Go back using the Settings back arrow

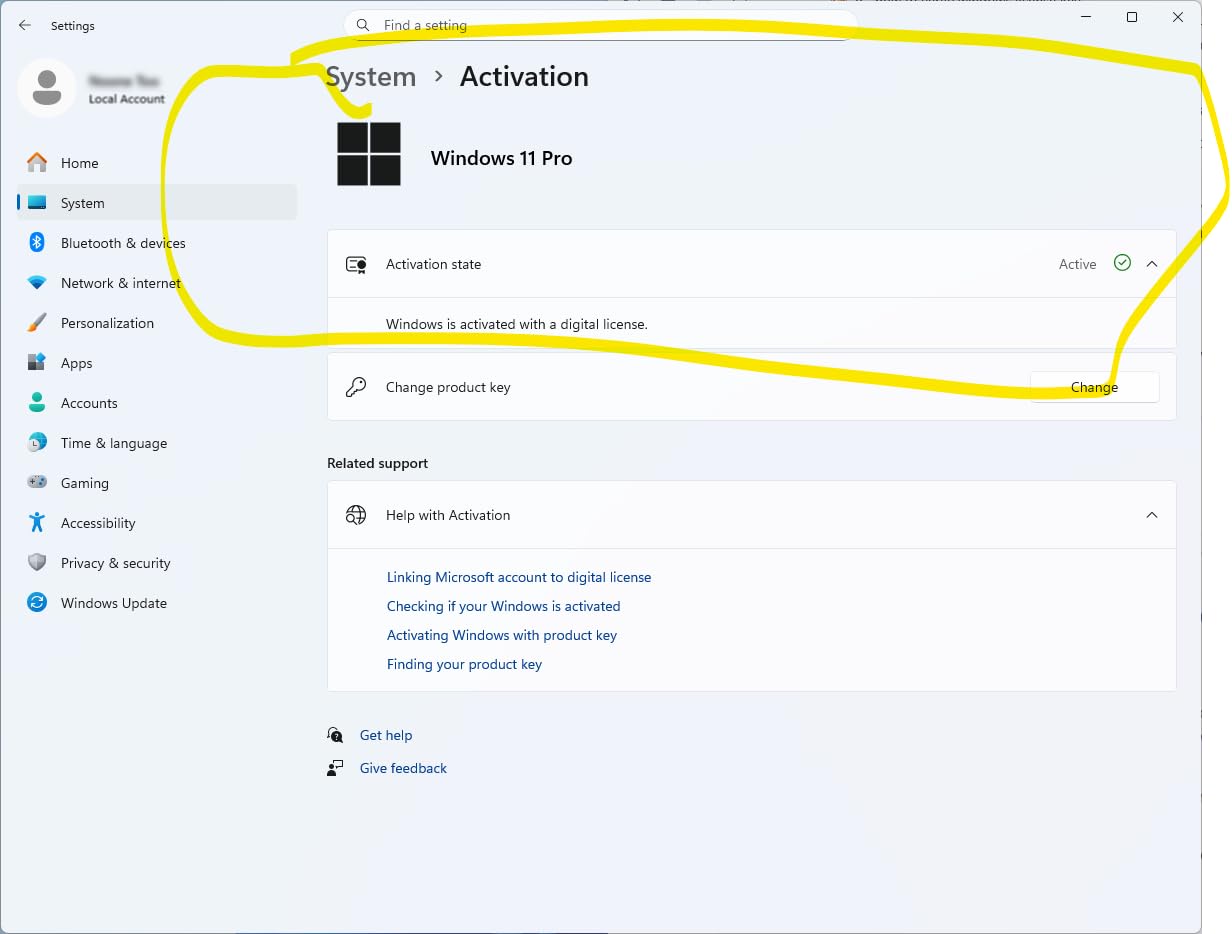[x=25, y=25]
